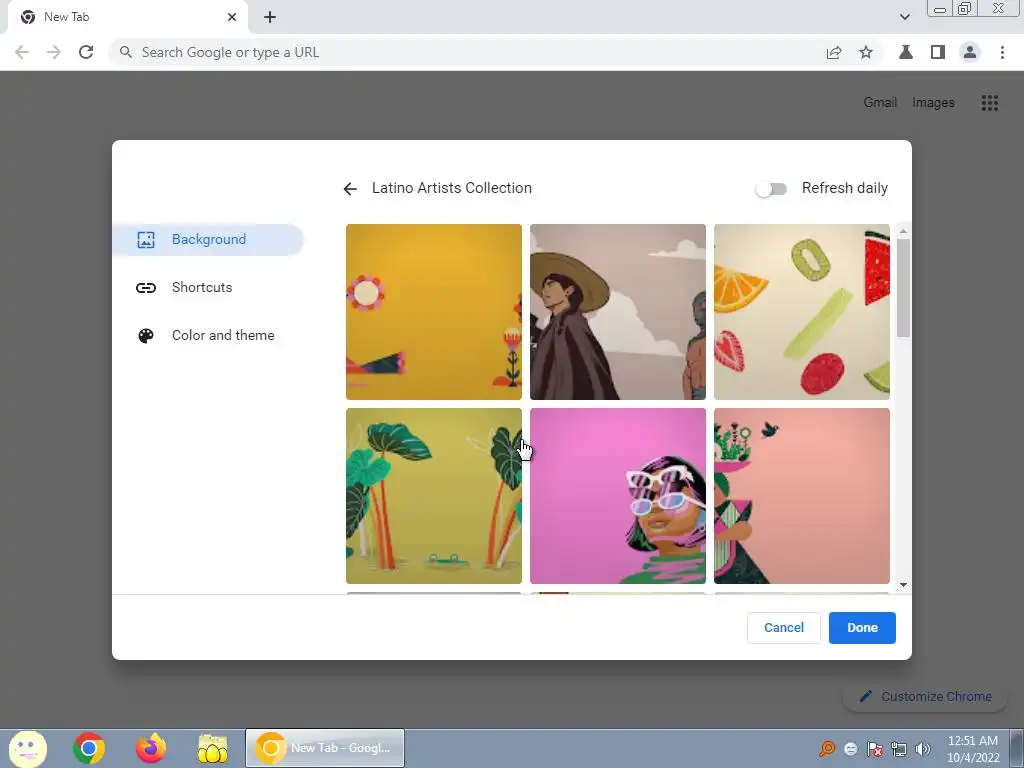Click the Cancel button
Screen dimensions: 1024x768
[x=784, y=628]
